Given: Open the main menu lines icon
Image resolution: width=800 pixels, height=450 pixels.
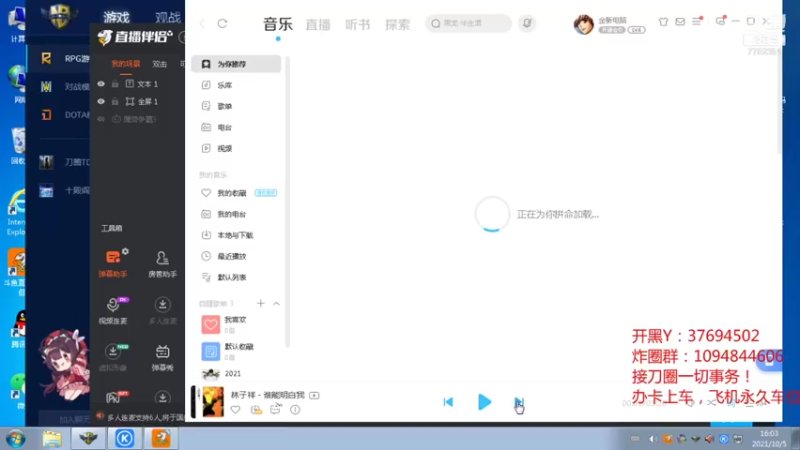Looking at the screenshot, I should click(697, 21).
